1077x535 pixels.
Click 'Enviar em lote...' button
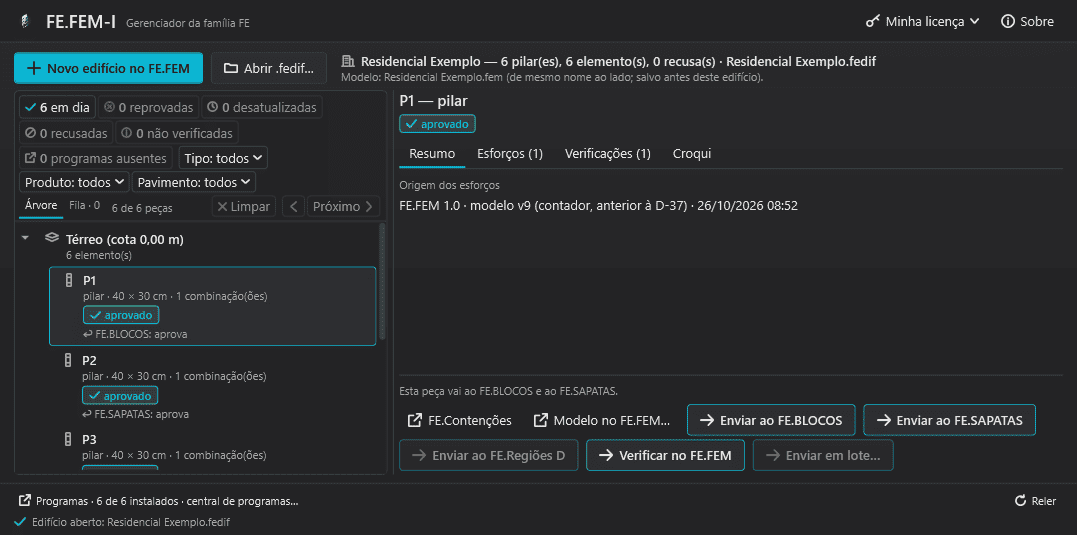tap(822, 455)
